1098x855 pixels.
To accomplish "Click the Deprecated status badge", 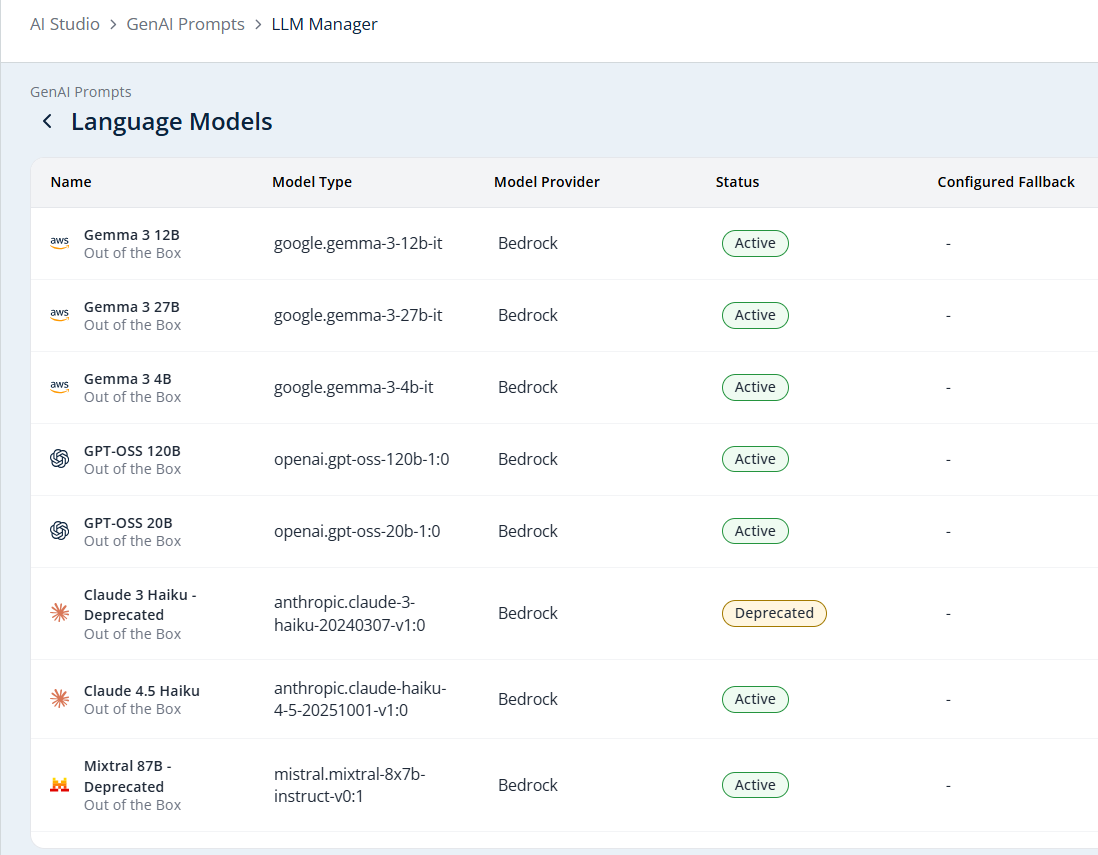I will [774, 613].
